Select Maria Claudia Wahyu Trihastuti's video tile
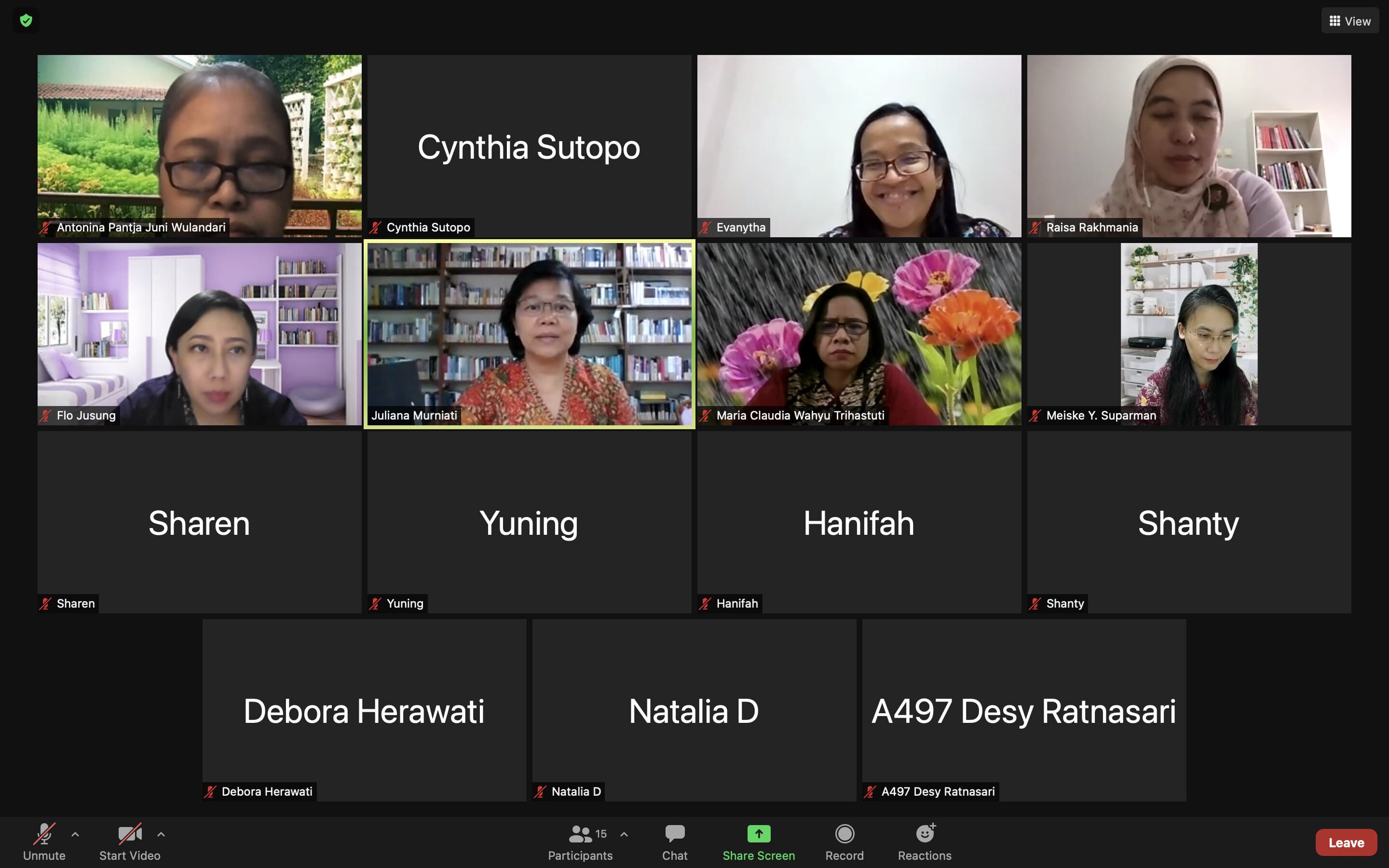The image size is (1389, 868). 859,334
